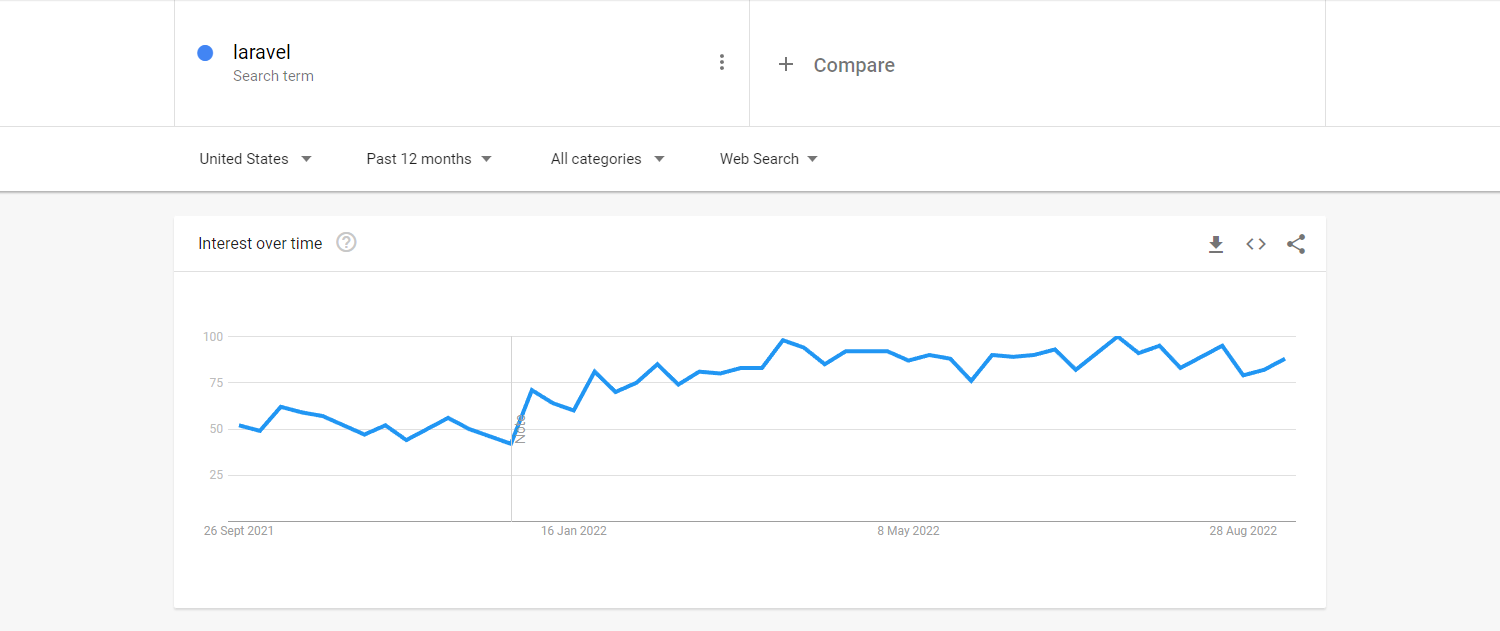Click the plus icon beside Compare
1500x631 pixels.
pyautogui.click(x=786, y=65)
